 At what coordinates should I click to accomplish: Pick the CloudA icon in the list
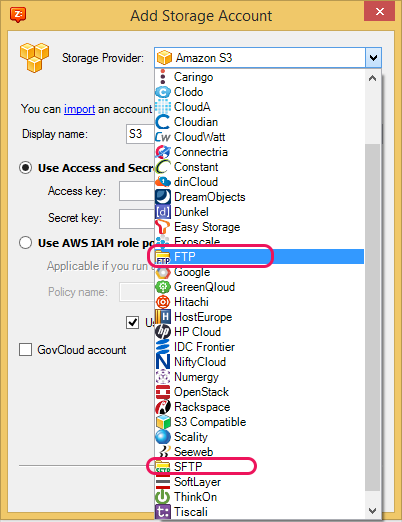point(163,107)
